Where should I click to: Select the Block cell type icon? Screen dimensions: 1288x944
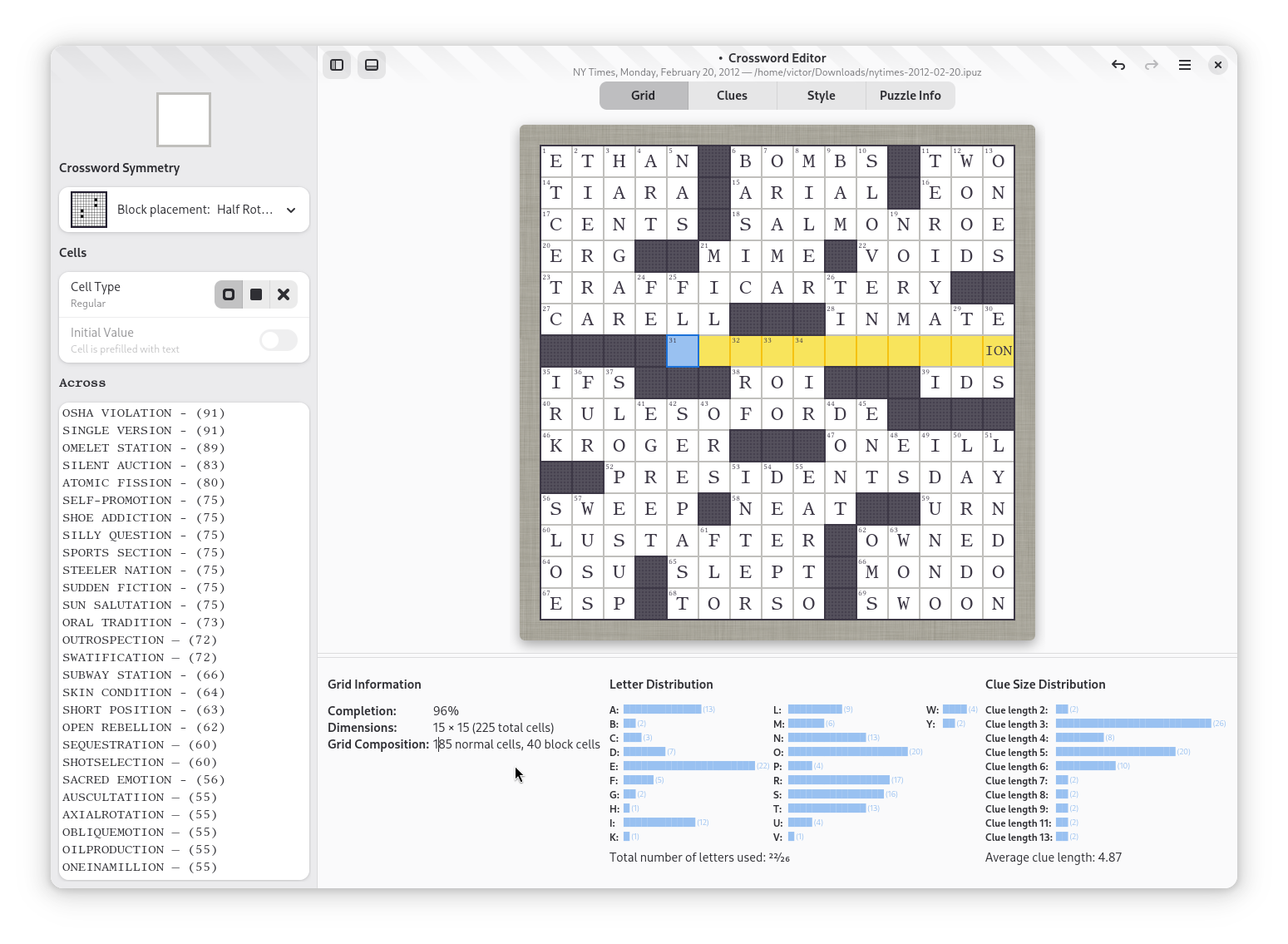point(256,294)
